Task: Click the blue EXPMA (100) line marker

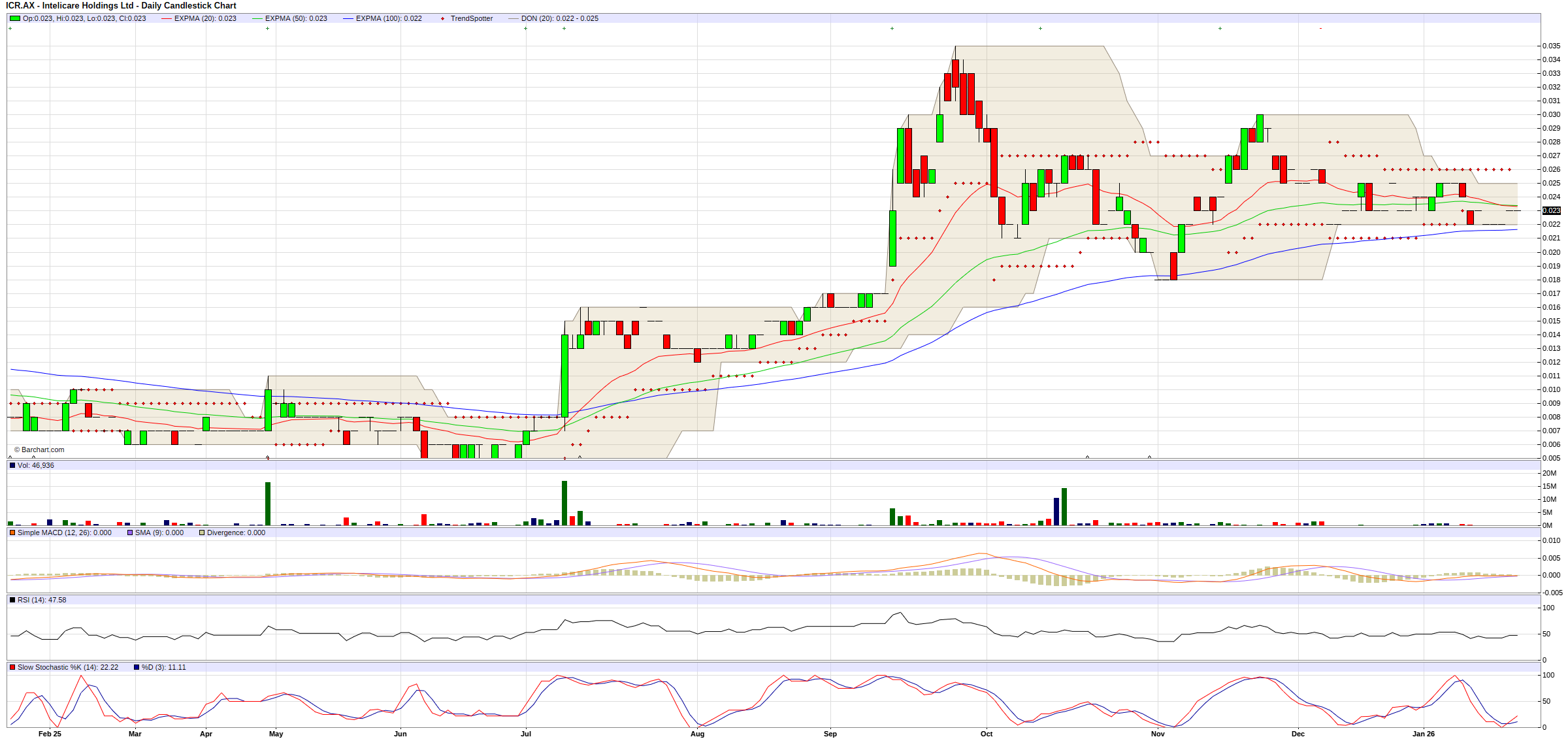Action: 348,18
